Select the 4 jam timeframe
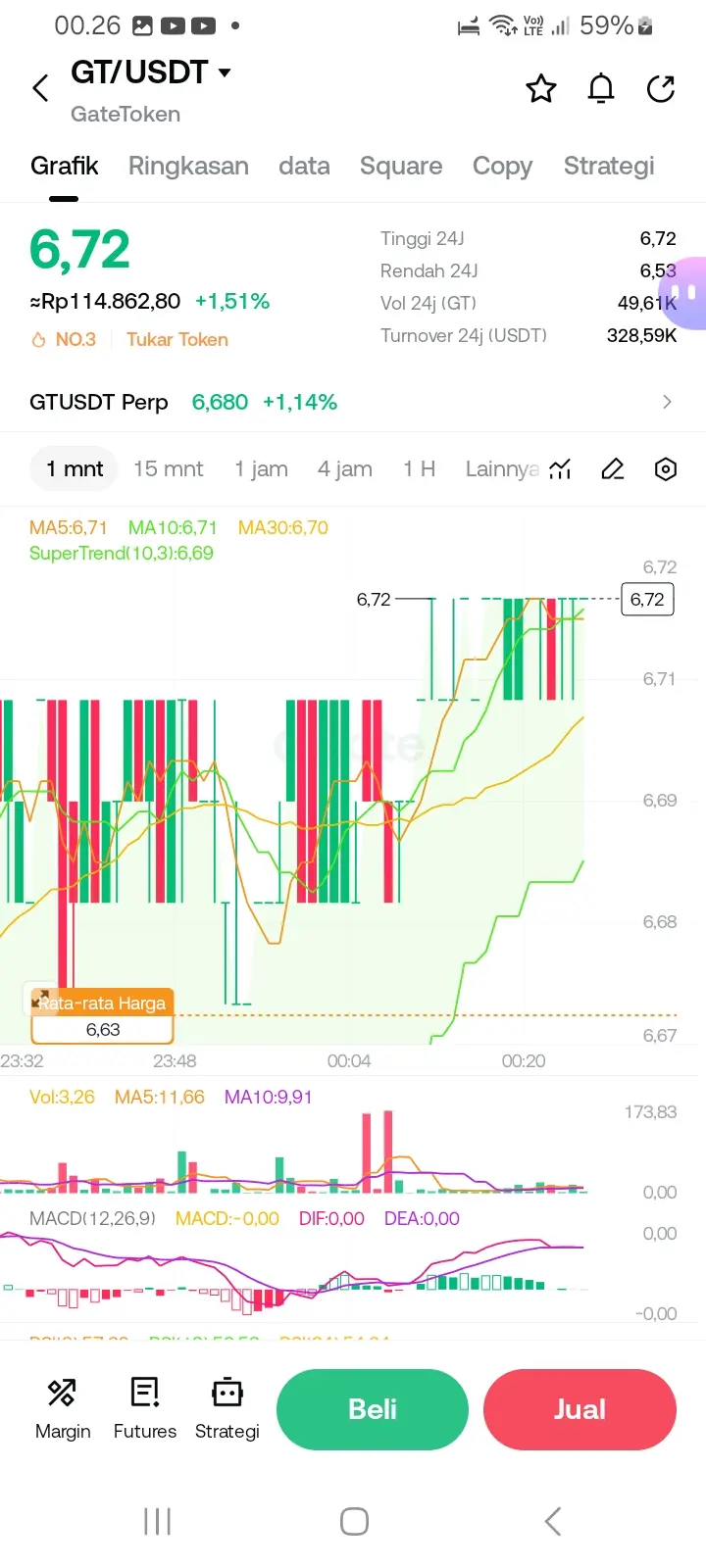 [x=345, y=469]
